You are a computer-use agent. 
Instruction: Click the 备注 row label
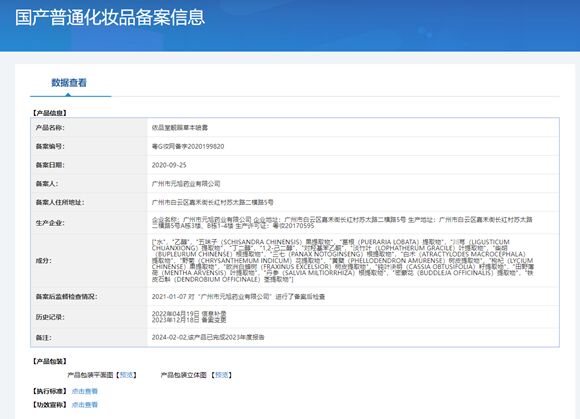[x=44, y=338]
